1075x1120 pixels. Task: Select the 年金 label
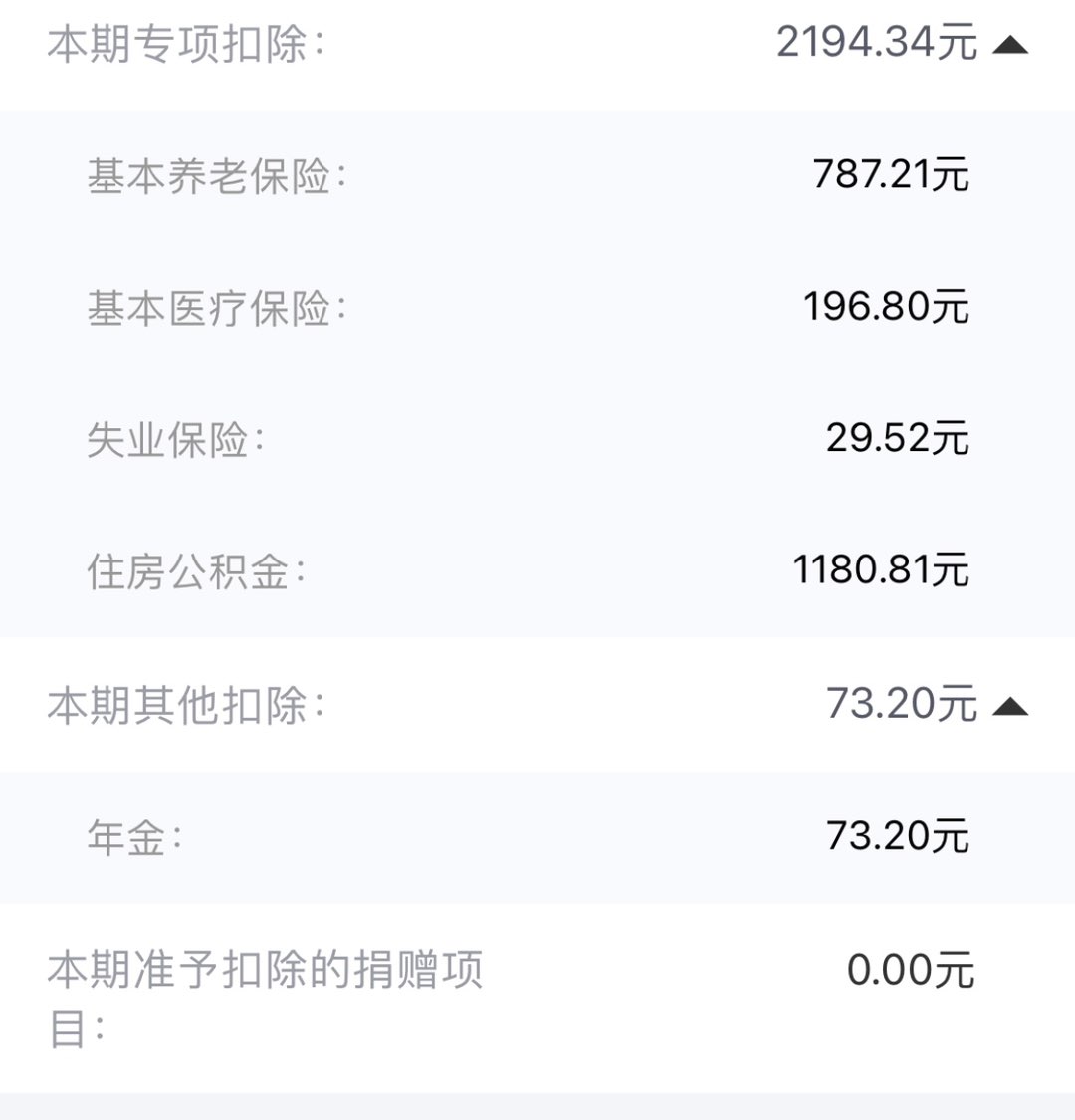135,837
